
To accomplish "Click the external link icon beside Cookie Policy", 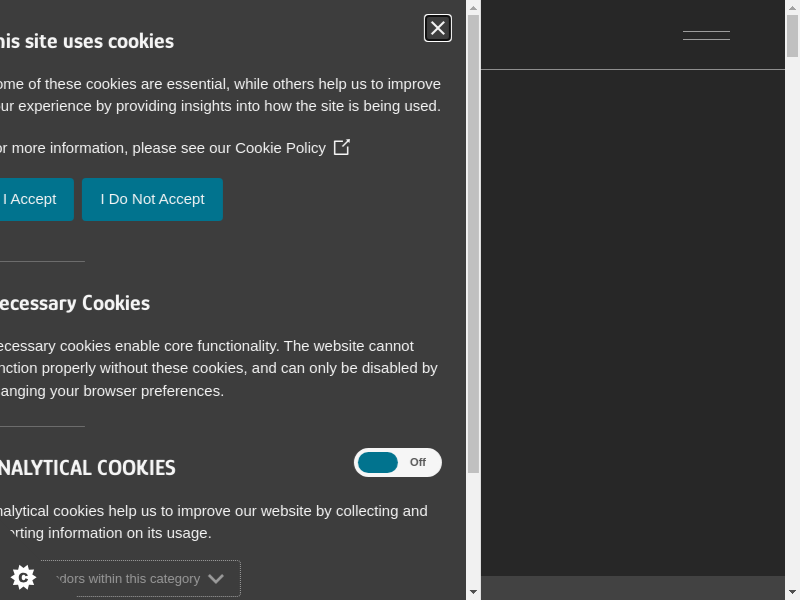I will 342,147.
